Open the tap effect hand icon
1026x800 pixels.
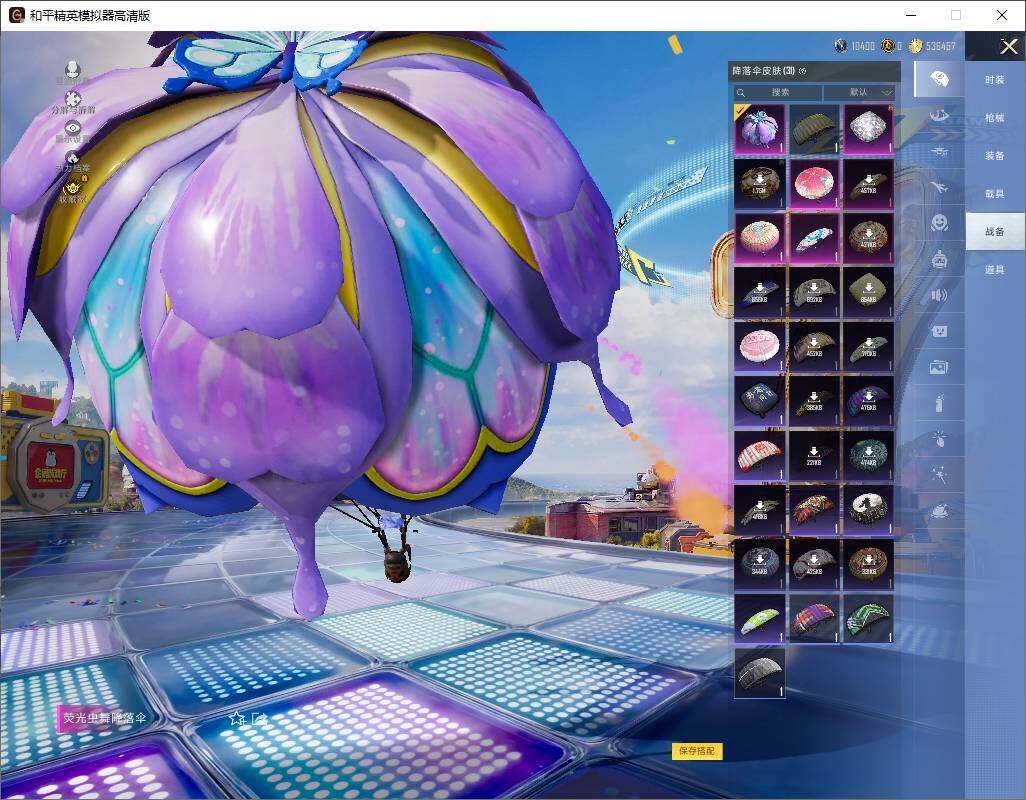(939, 438)
